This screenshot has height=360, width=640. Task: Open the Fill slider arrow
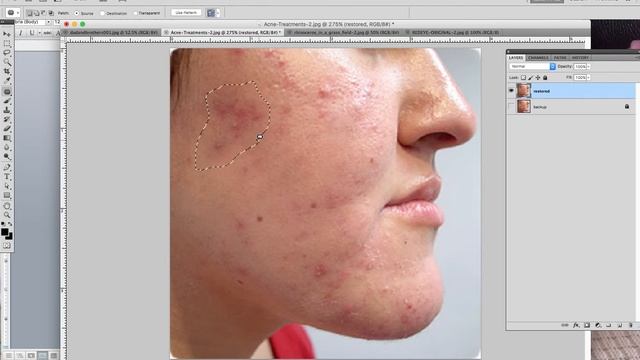click(x=589, y=78)
